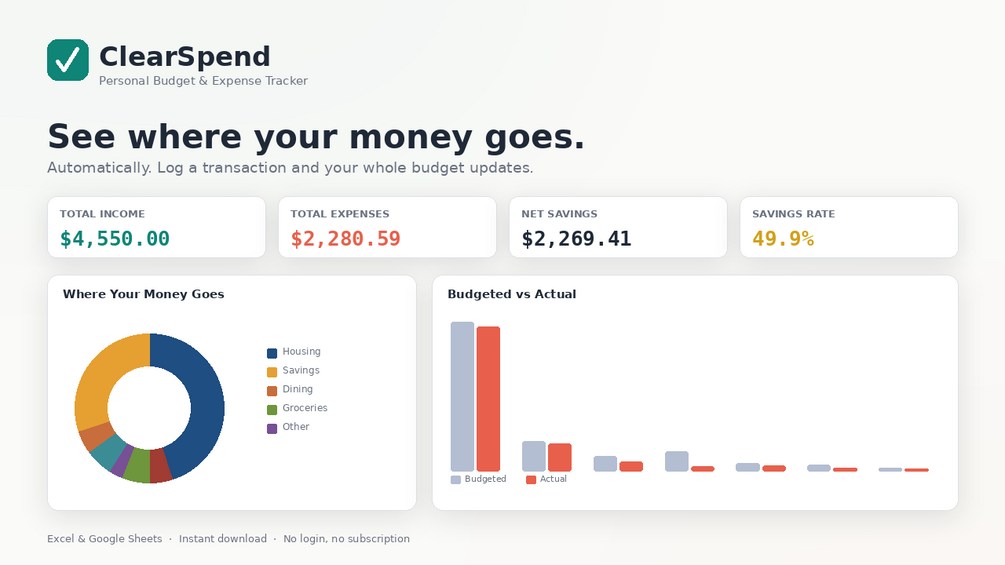
Task: Select the Savings Rate 49.9% card
Action: pyautogui.click(x=849, y=227)
